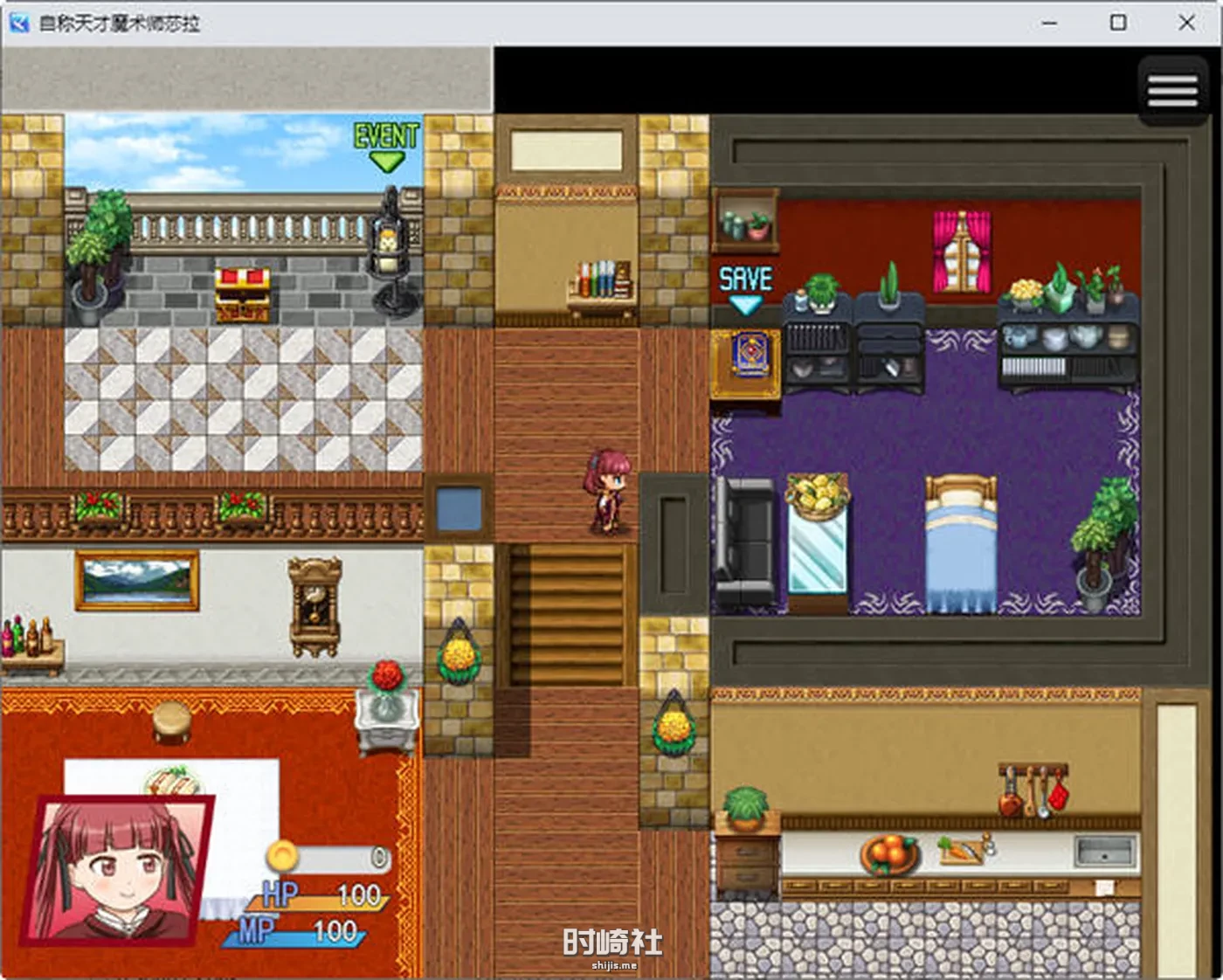
Task: Click the gray sofa in the bedroom
Action: [744, 542]
